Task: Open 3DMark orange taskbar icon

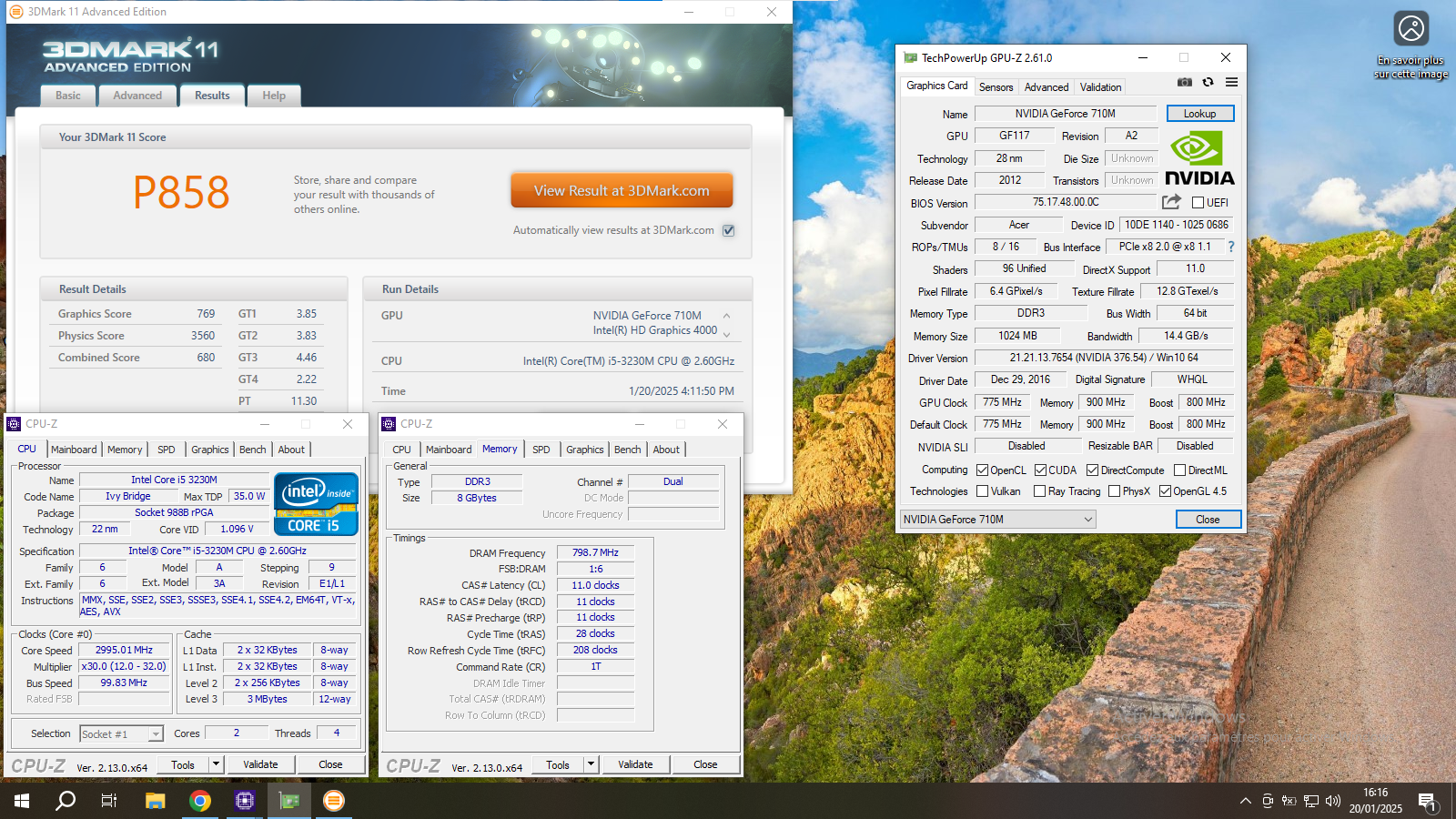Action: tap(334, 801)
